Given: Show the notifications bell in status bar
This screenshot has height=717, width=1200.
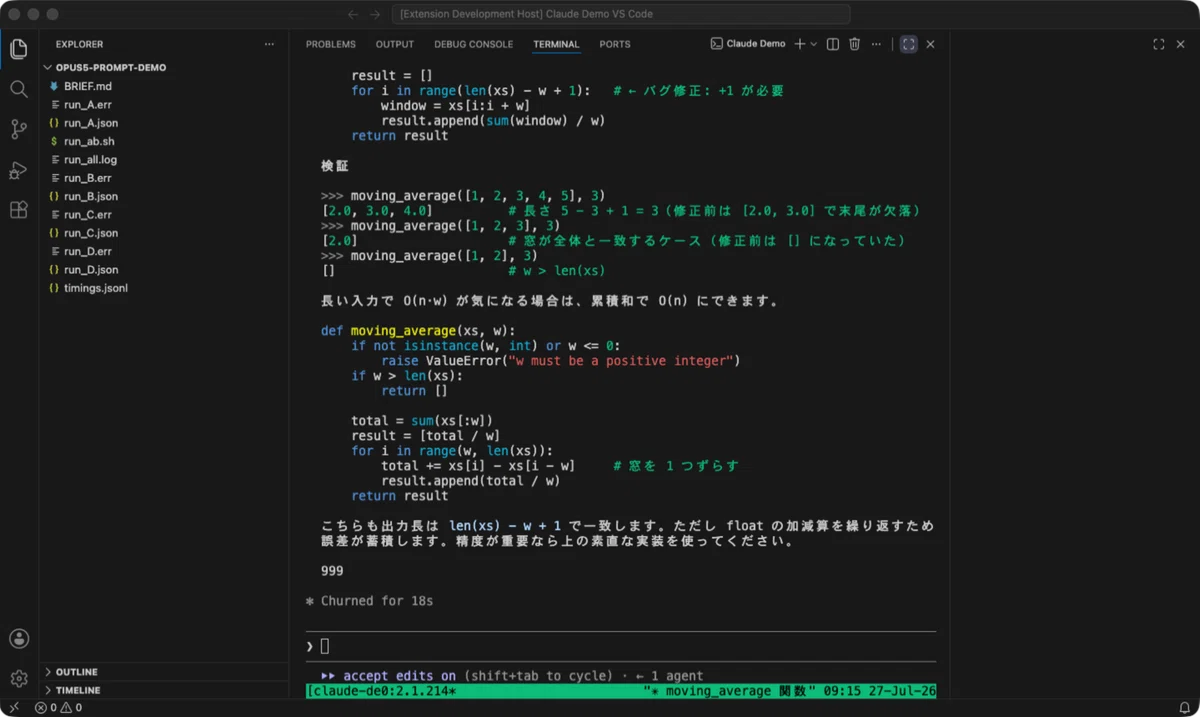Looking at the screenshot, I should pos(1184,708).
